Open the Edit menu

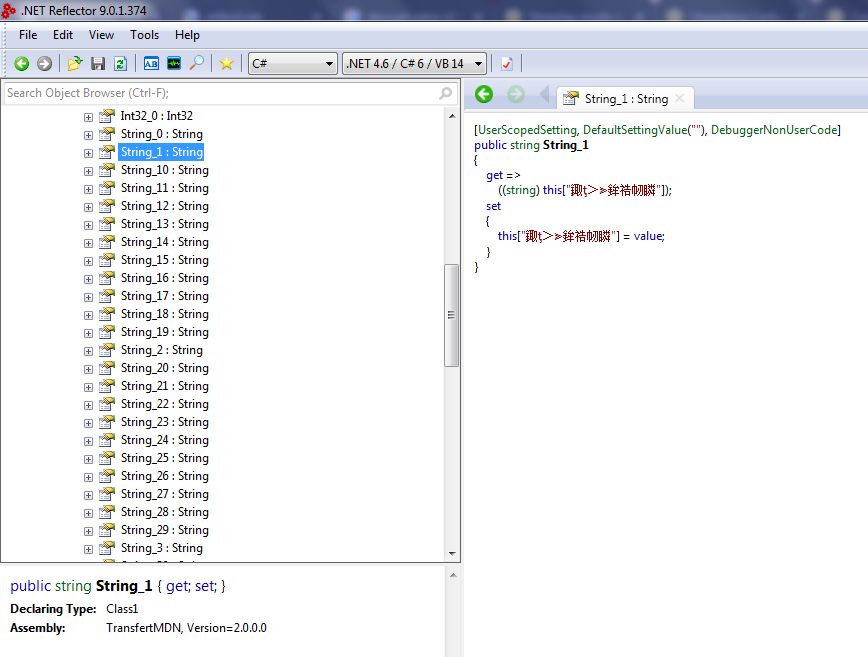pyautogui.click(x=63, y=35)
